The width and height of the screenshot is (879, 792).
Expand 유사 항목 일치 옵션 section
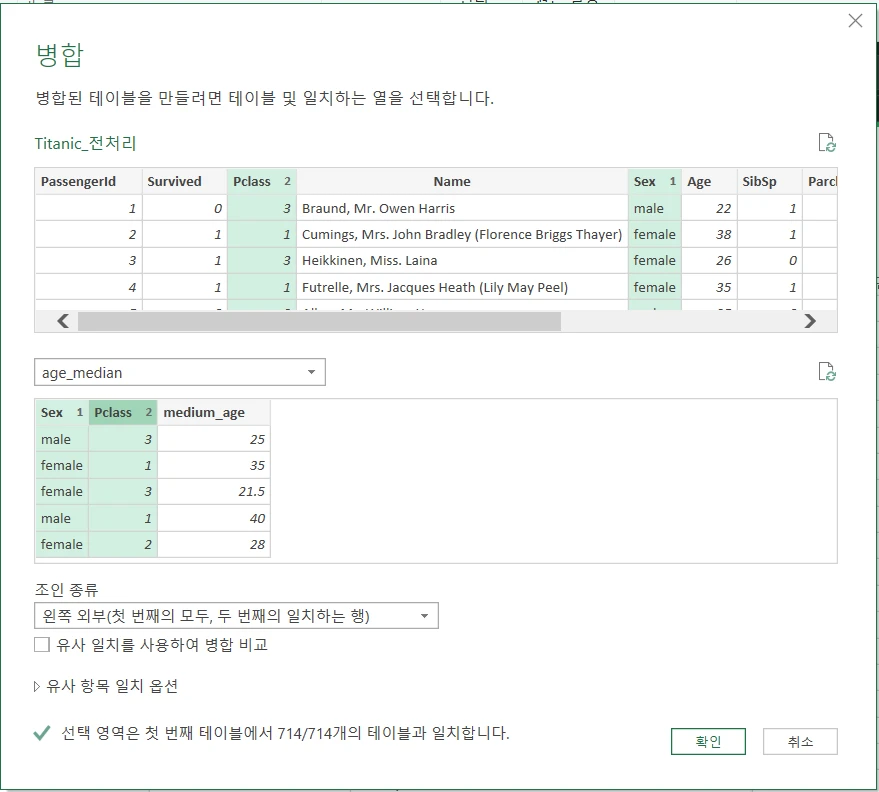point(106,686)
